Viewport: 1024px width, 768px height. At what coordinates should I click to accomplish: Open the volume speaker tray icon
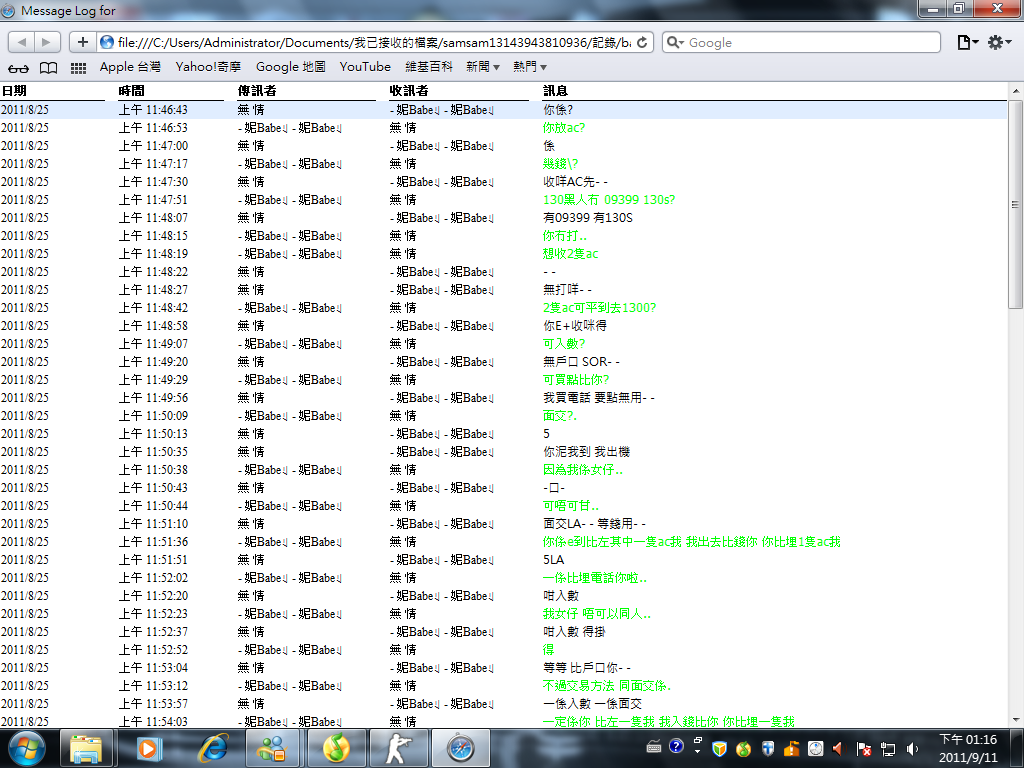tap(912, 748)
